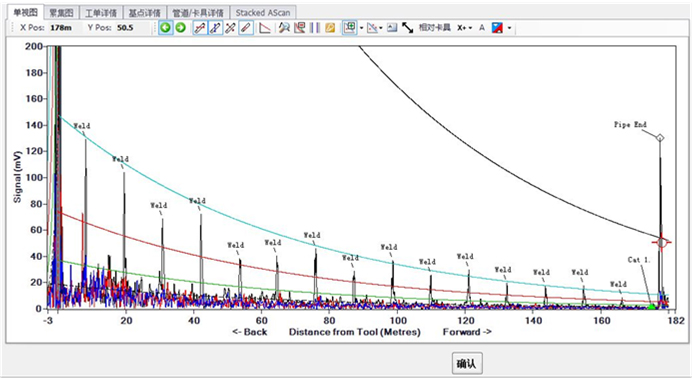The width and height of the screenshot is (692, 379).
Task: Click the magnifier zoom tool icon
Action: (x=284, y=28)
